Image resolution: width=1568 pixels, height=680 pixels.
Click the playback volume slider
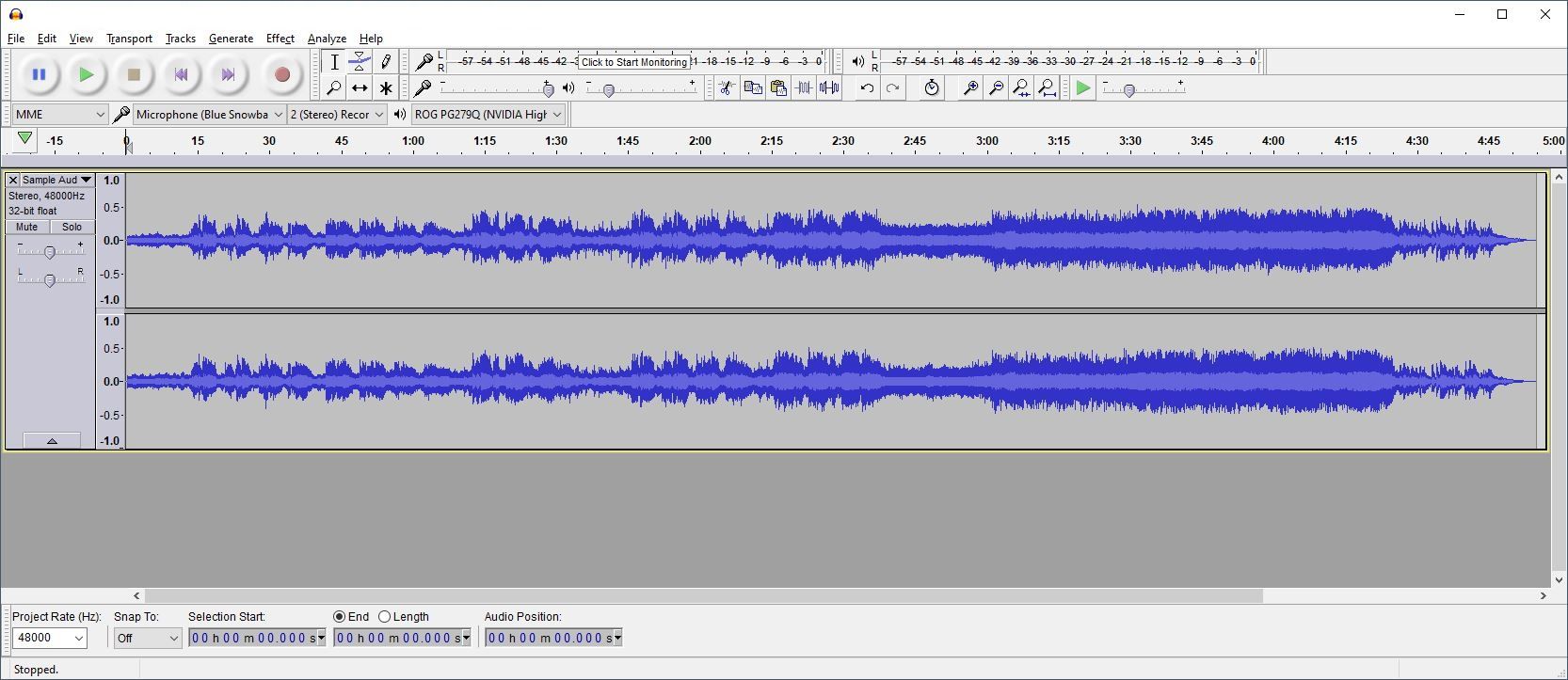[641, 88]
